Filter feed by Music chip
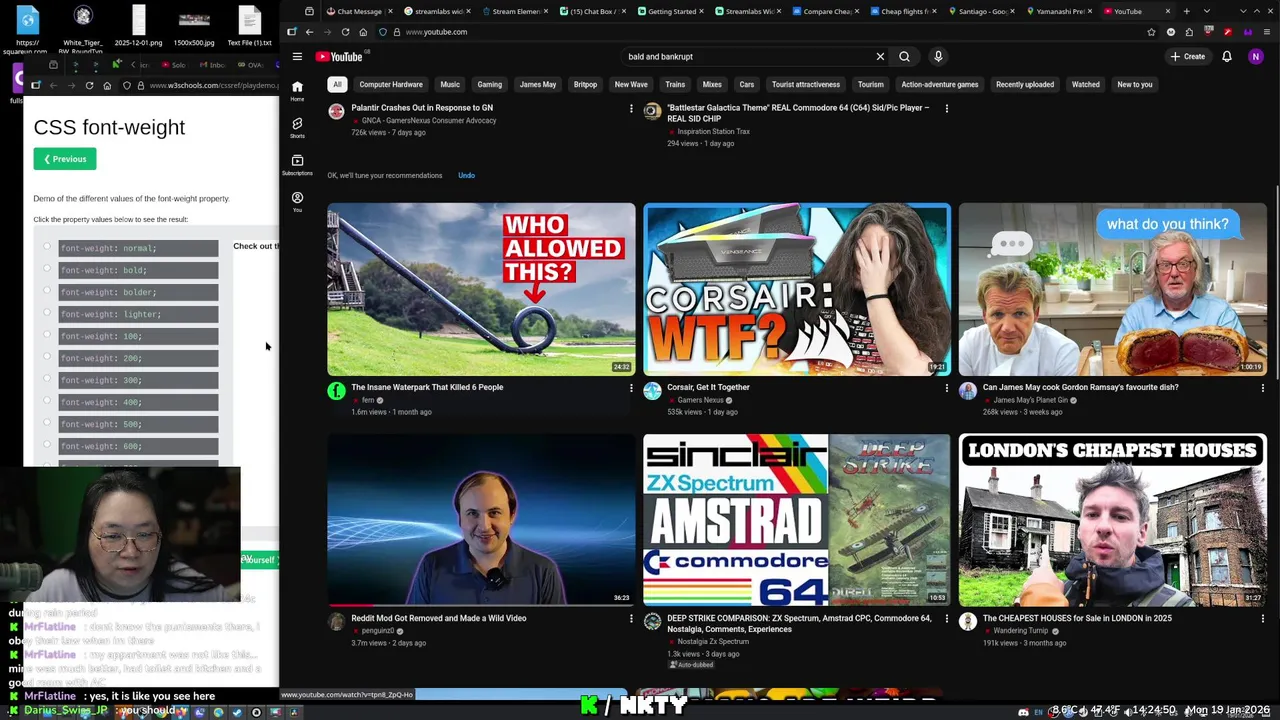The image size is (1280, 720). coord(450,84)
